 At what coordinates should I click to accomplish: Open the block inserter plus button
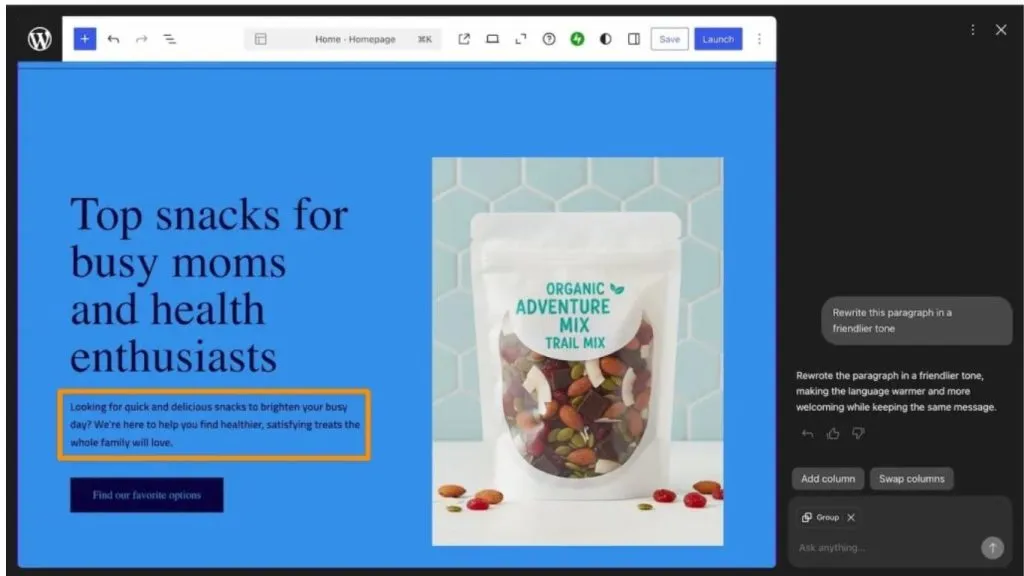tap(85, 39)
